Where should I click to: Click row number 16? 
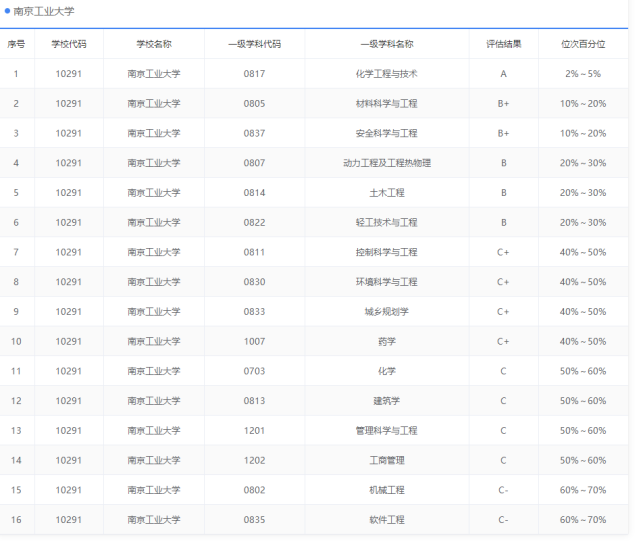16,520
